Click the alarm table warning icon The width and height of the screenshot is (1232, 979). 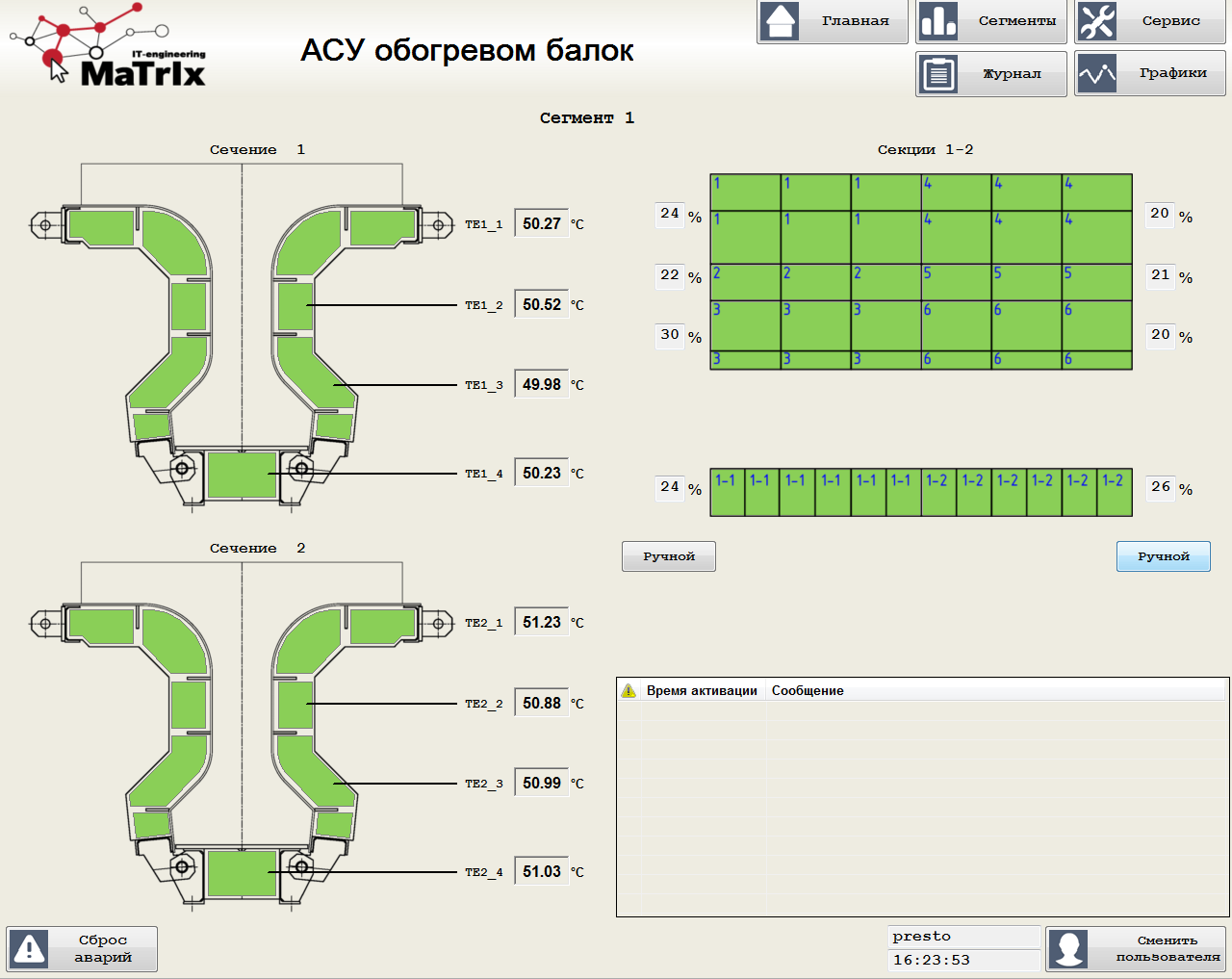[629, 690]
